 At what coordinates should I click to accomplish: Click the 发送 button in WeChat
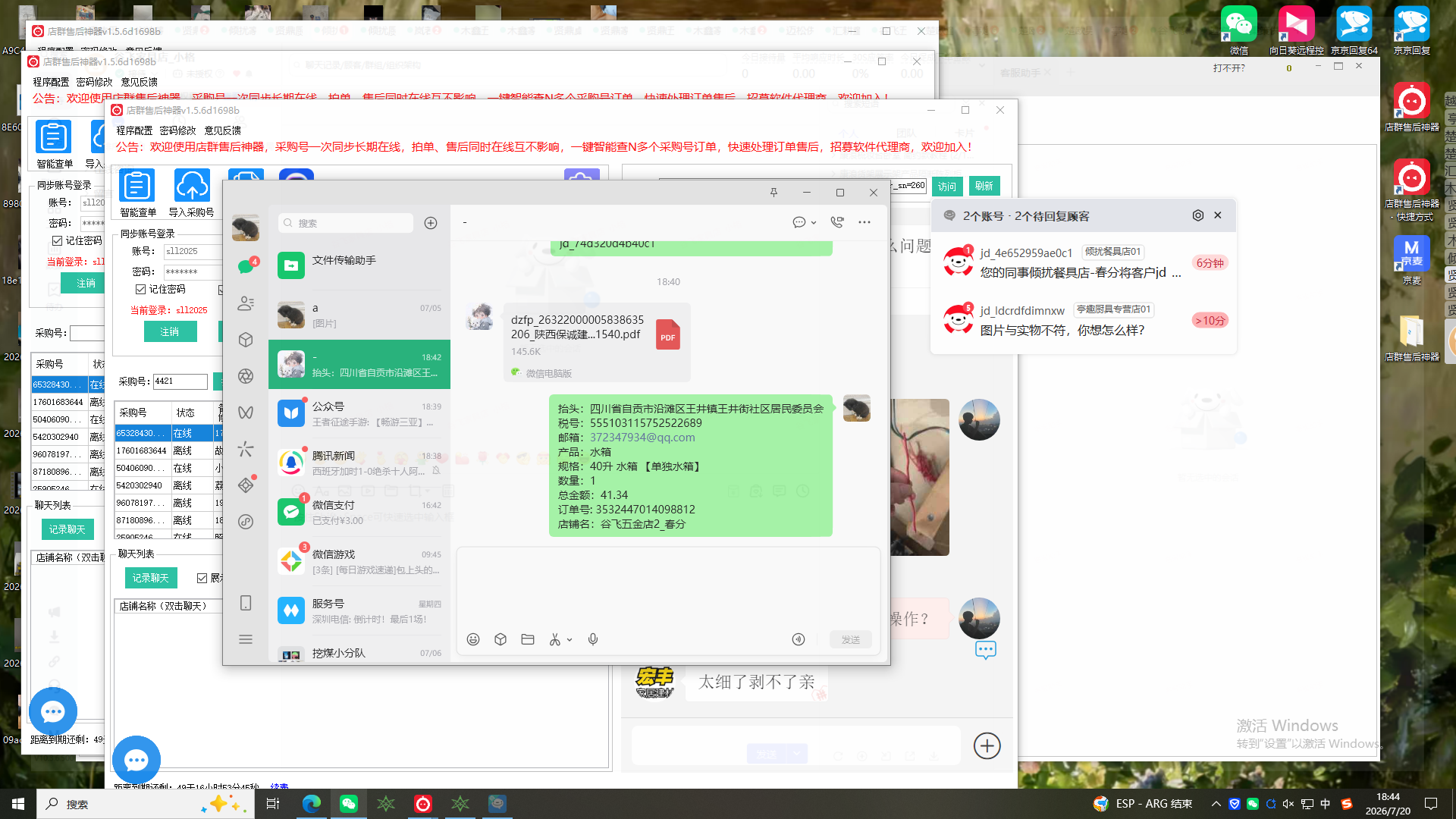click(851, 639)
